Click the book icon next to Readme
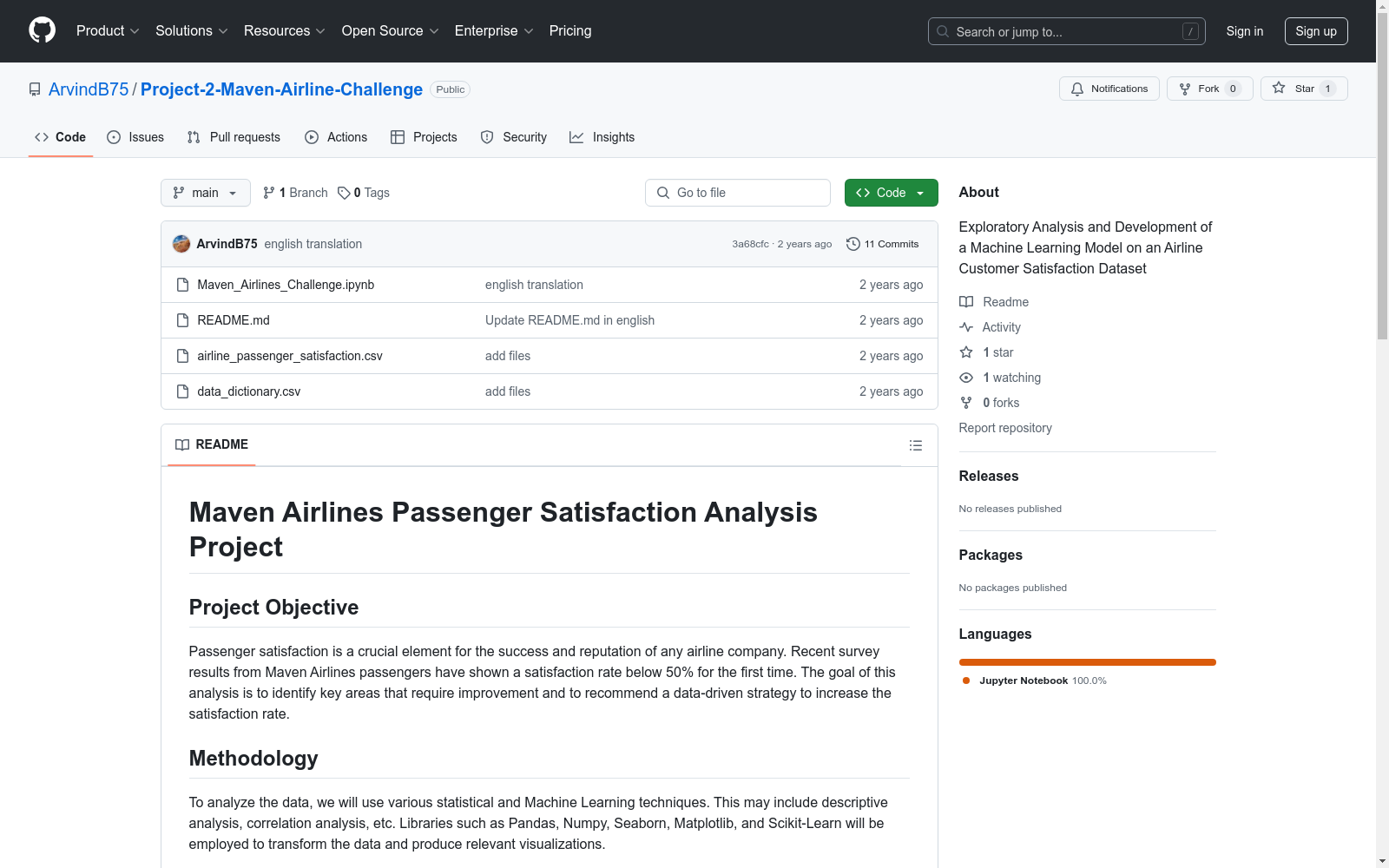The width and height of the screenshot is (1389, 868). click(x=966, y=302)
